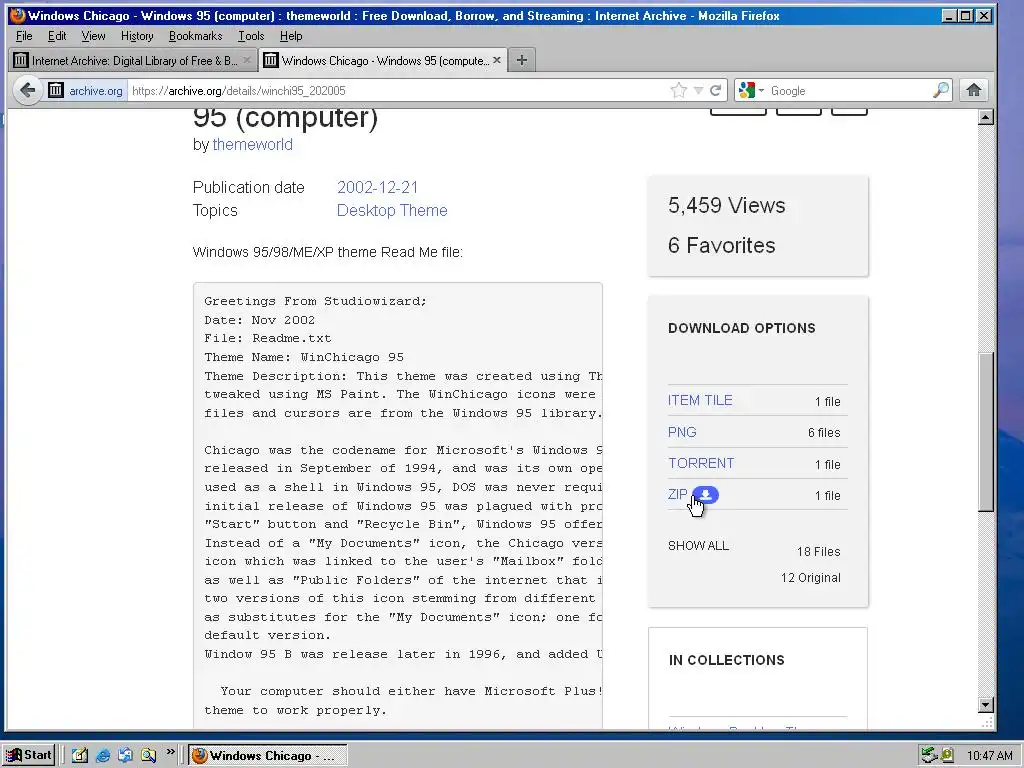Screen dimensions: 1024x768
Task: Open a new tab with the plus button
Action: pos(521,60)
